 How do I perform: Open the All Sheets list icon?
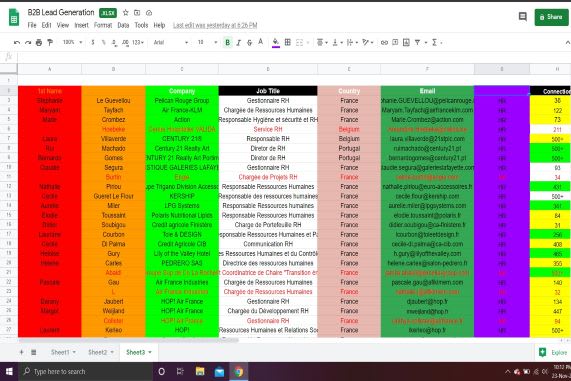[x=34, y=352]
